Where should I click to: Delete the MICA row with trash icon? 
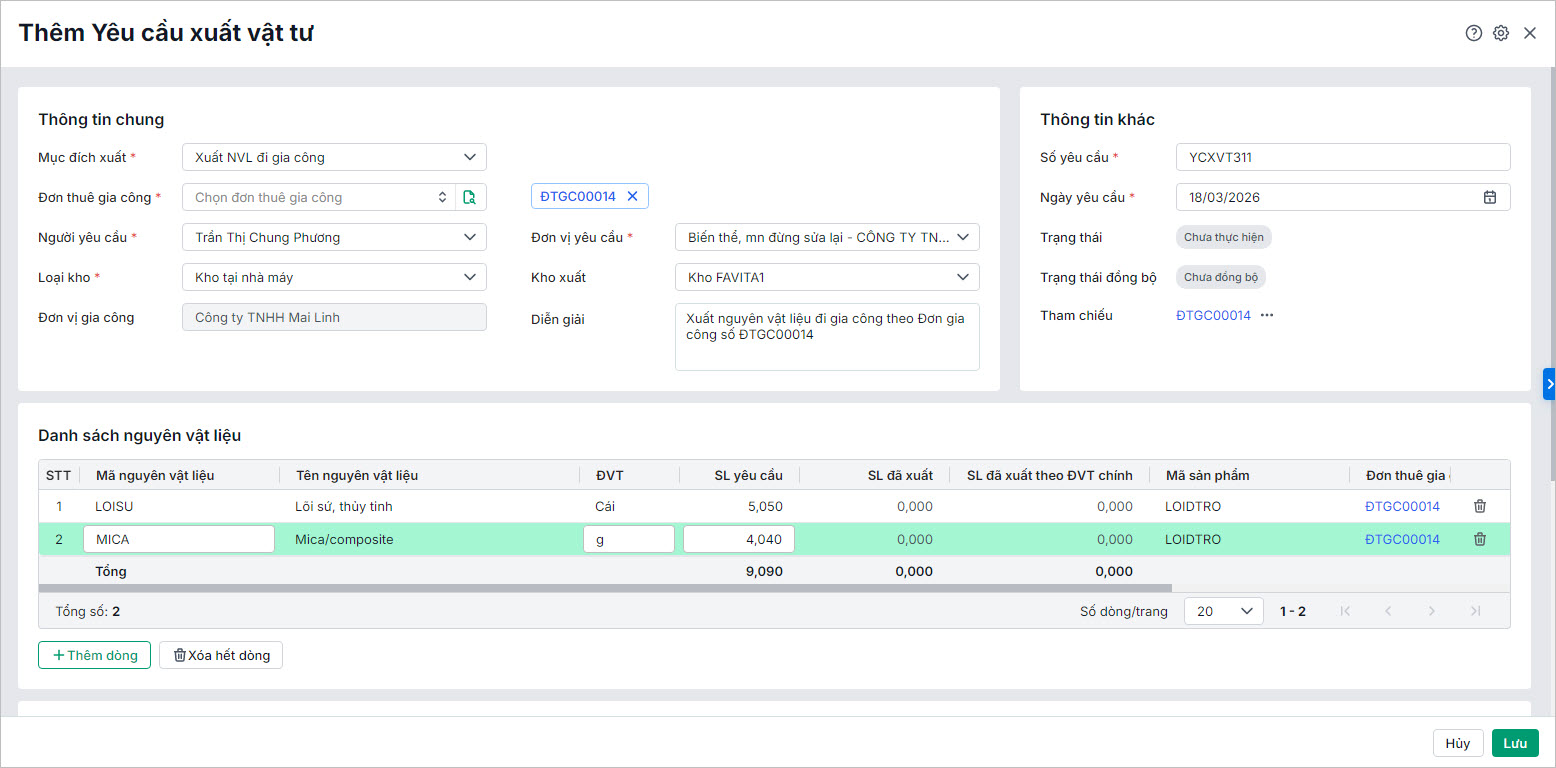(x=1480, y=539)
